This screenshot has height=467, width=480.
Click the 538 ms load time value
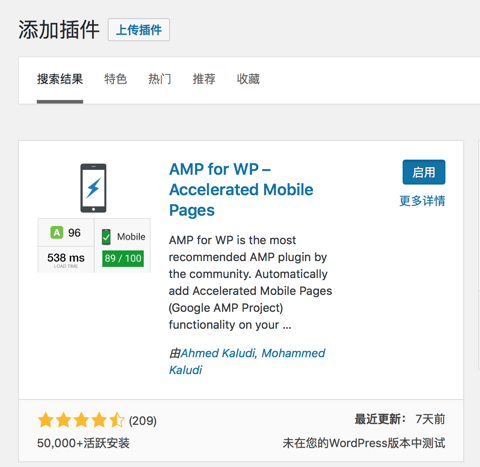click(x=66, y=258)
